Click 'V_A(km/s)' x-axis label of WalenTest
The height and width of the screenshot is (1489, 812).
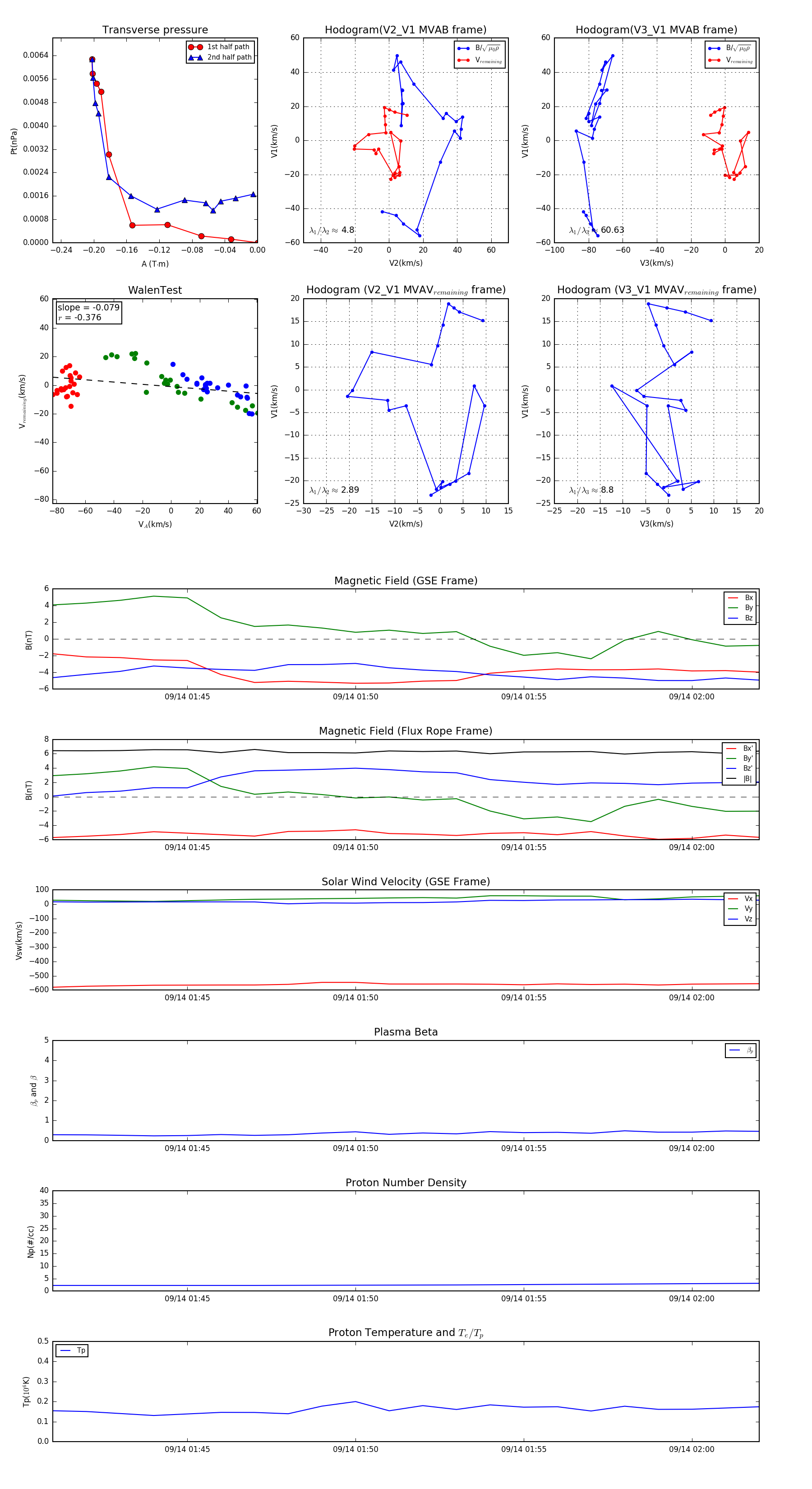click(155, 524)
